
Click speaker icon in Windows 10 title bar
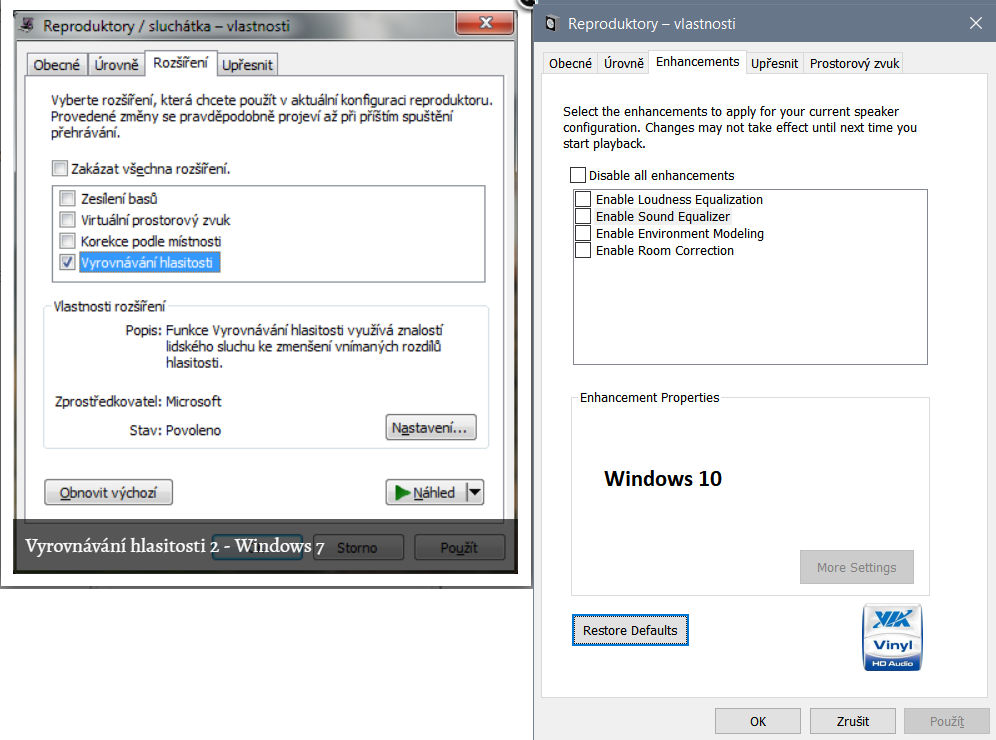coord(551,24)
